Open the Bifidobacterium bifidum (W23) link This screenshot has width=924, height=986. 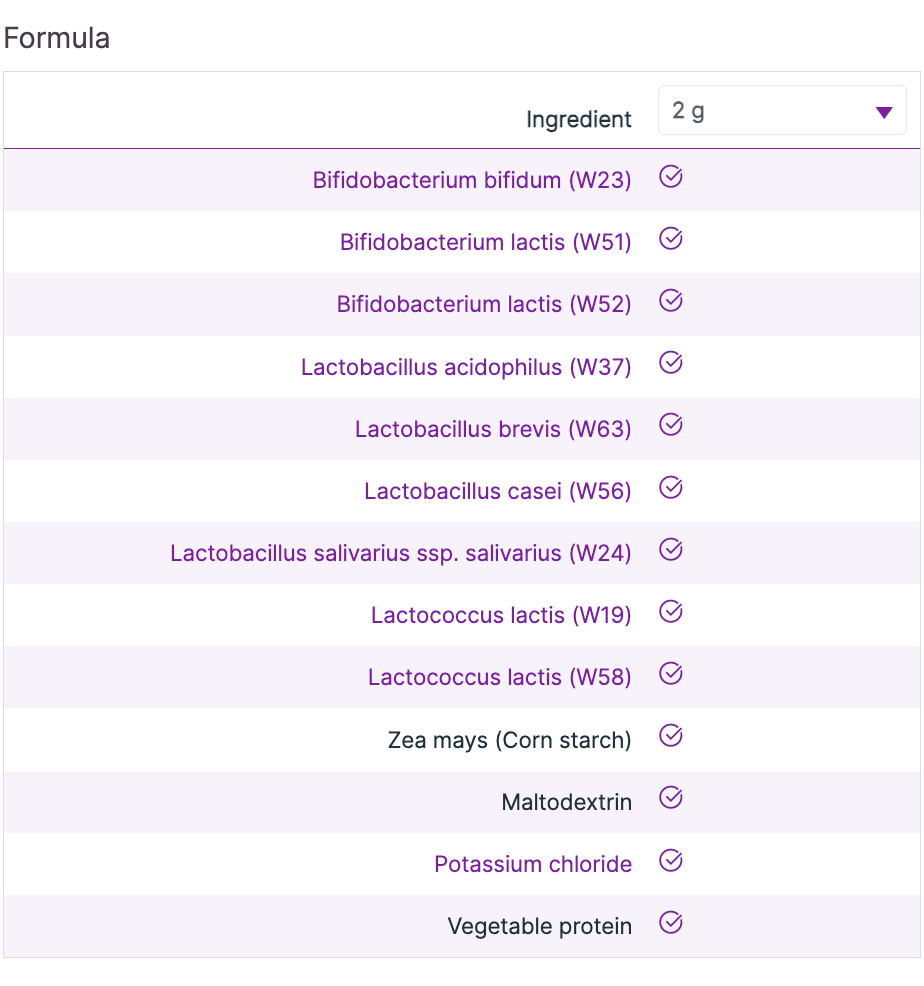[472, 181]
